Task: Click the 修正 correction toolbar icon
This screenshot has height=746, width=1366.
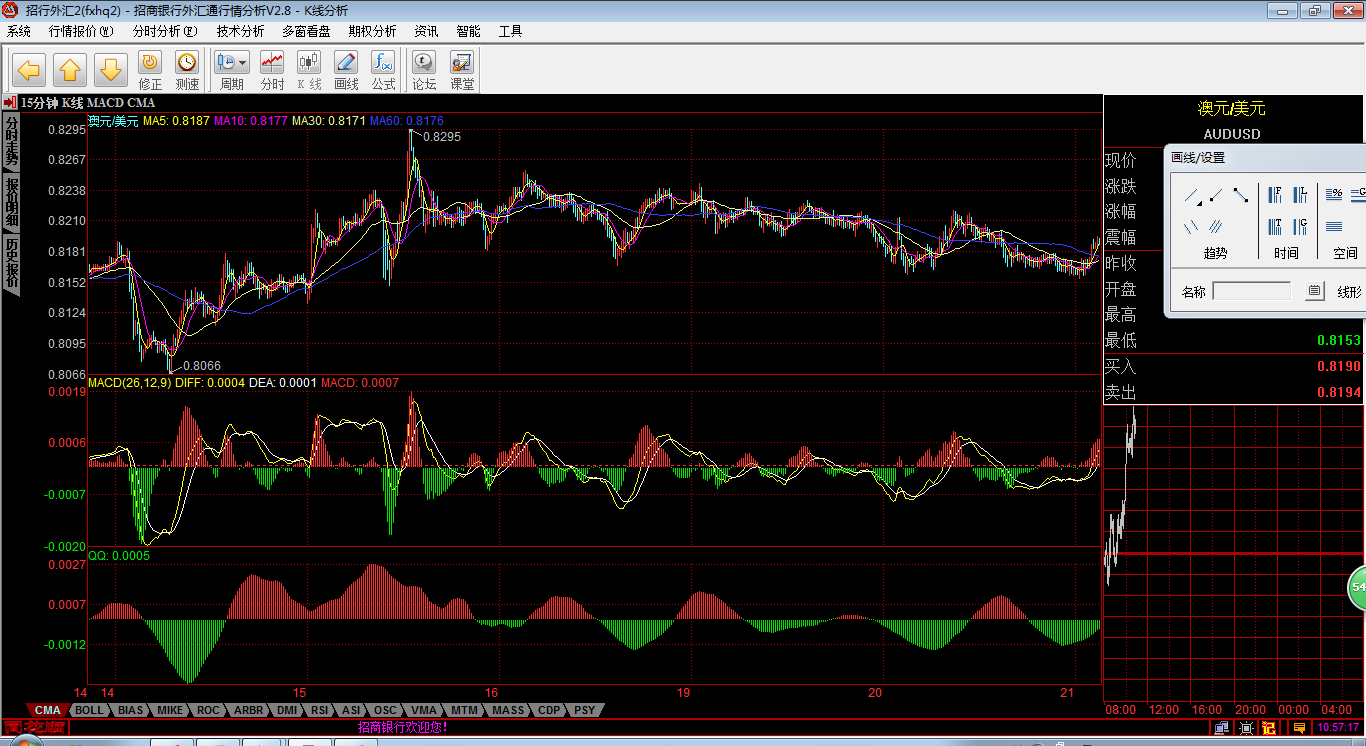Action: 150,70
